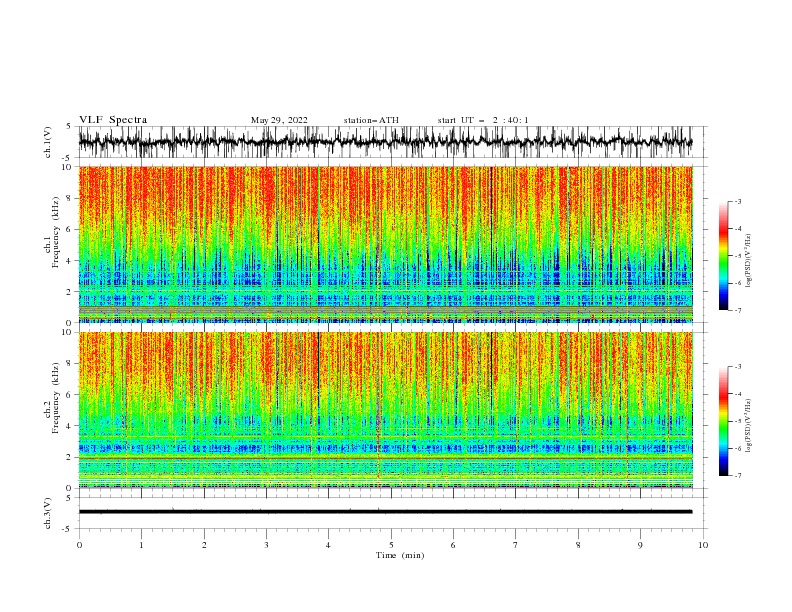Select the "start UT = 2 :40: 1" text
Screen dimensions: 792x612
pos(483,120)
